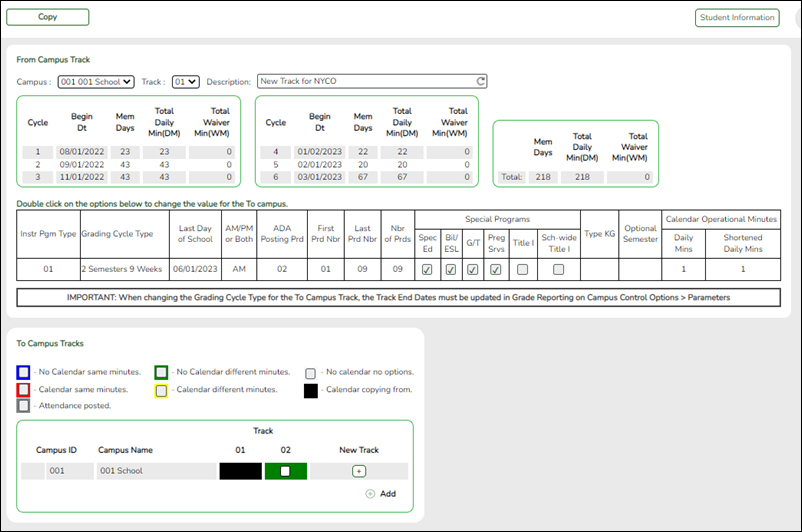Open the Track dropdown

(x=186, y=82)
